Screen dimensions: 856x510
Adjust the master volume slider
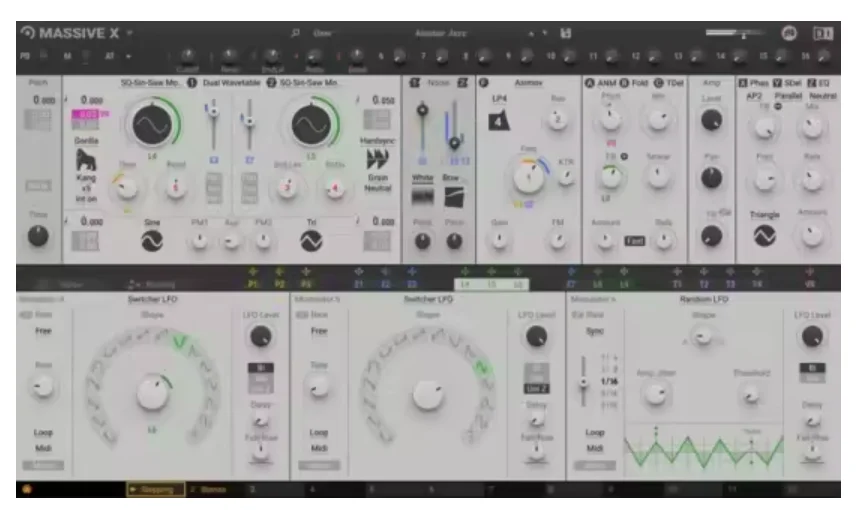point(733,33)
